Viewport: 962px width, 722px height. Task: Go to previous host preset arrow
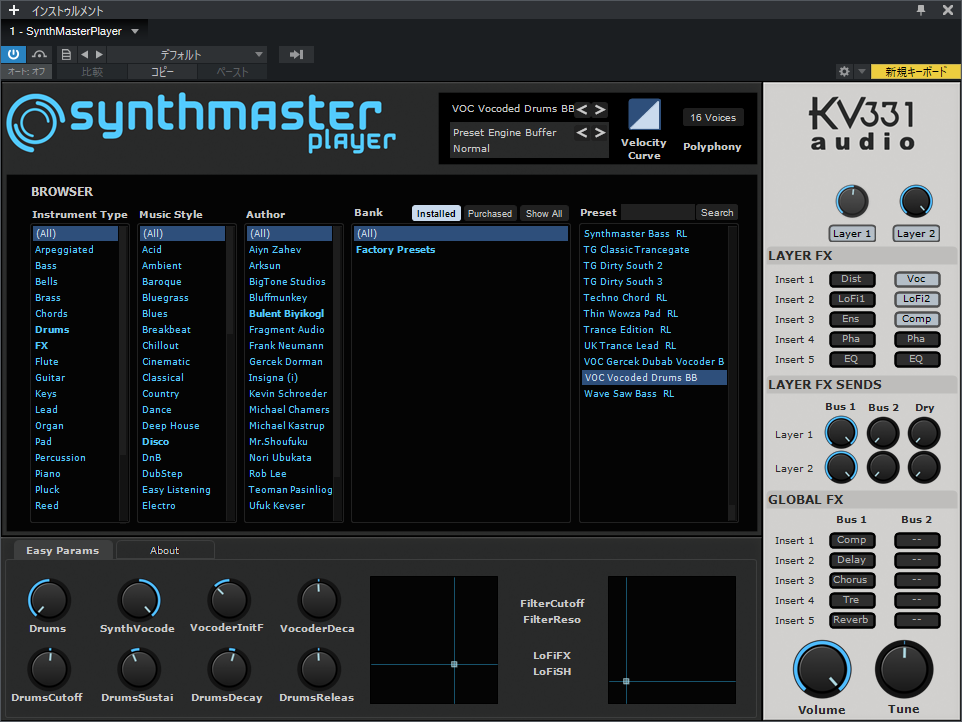point(85,54)
